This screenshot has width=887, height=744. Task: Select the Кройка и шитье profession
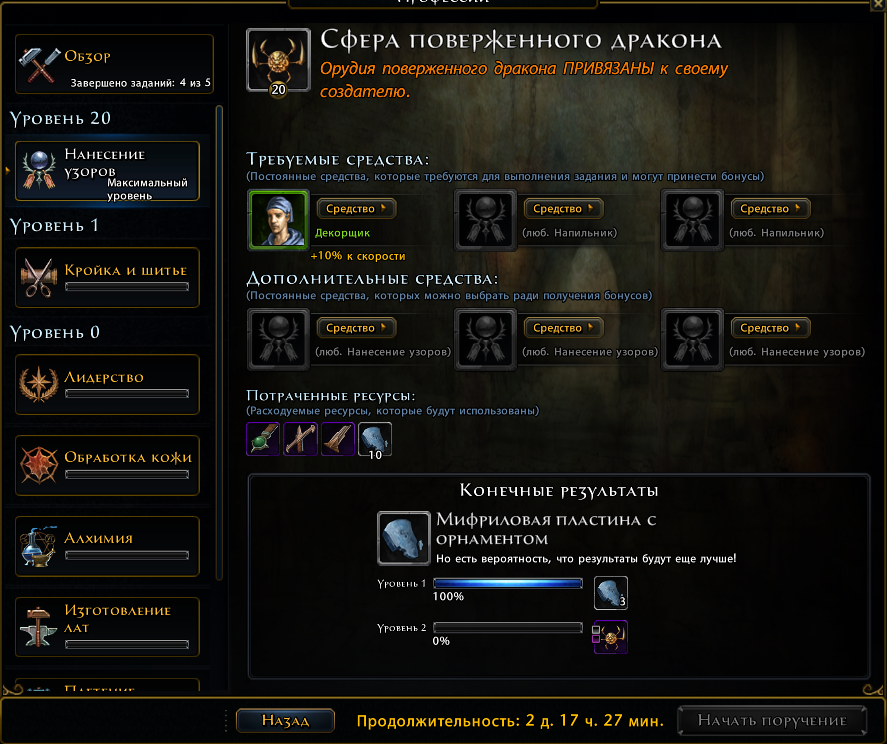coord(107,277)
